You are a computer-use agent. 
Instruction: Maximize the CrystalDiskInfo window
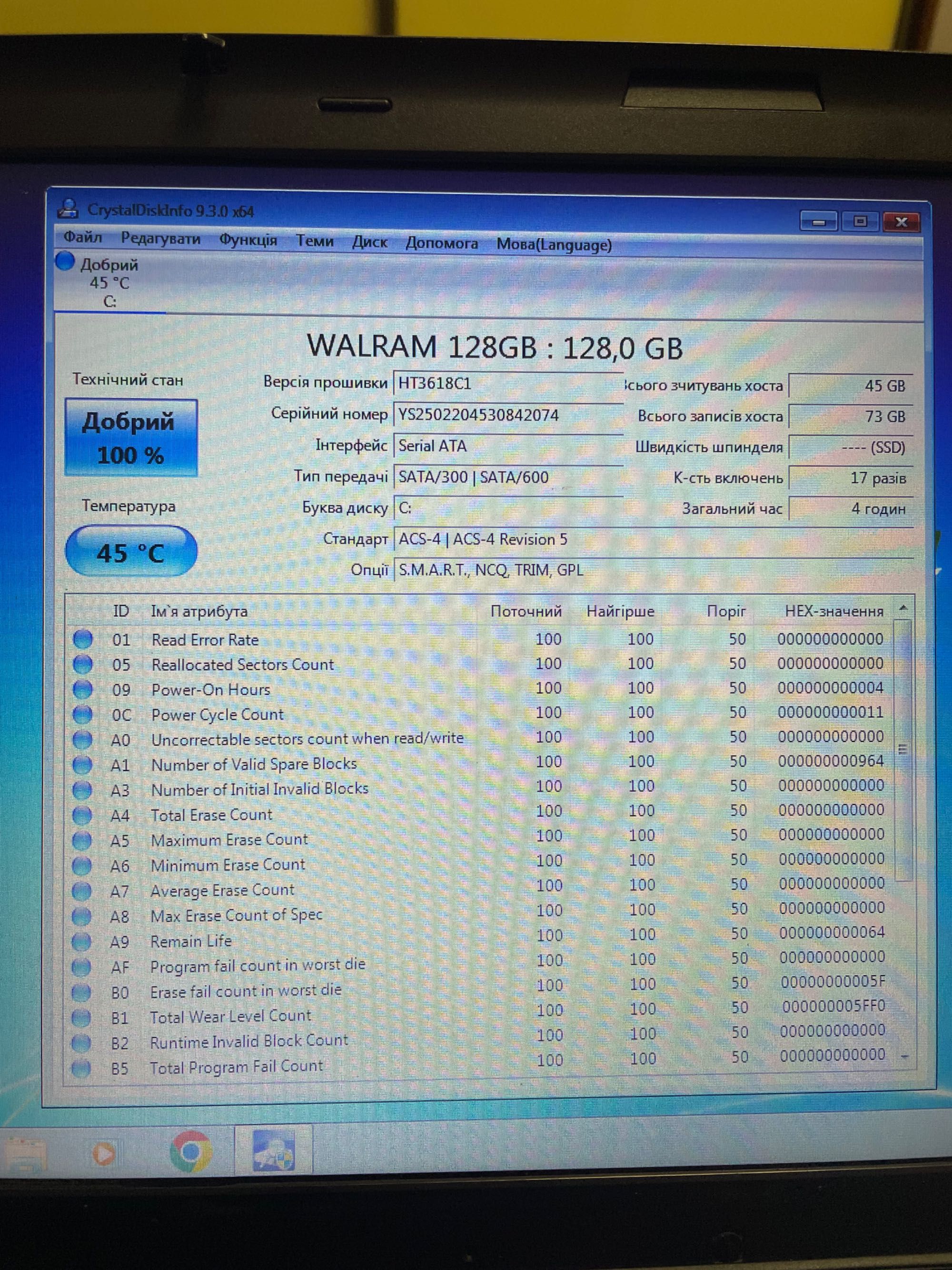point(860,221)
